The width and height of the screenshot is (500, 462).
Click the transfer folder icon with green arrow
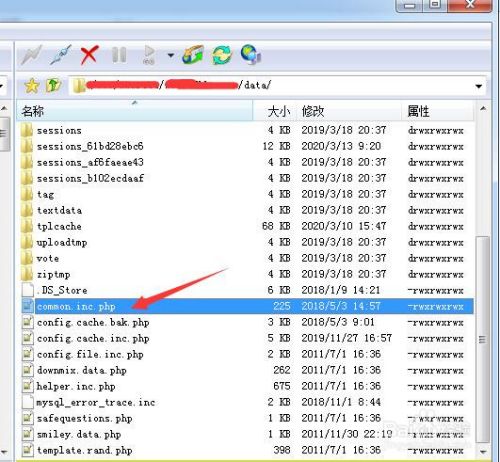point(193,55)
